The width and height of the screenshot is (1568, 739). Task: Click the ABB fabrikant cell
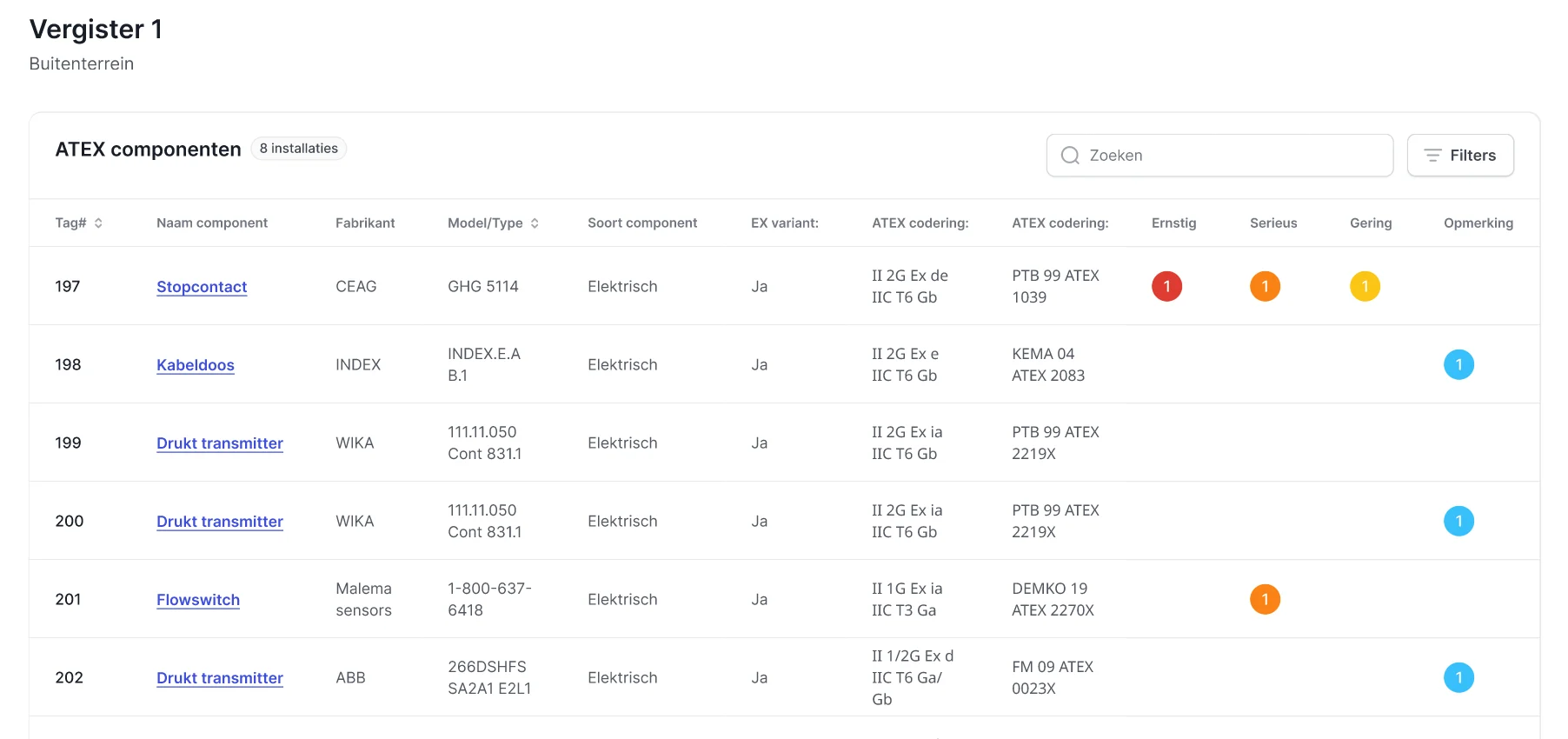click(350, 677)
